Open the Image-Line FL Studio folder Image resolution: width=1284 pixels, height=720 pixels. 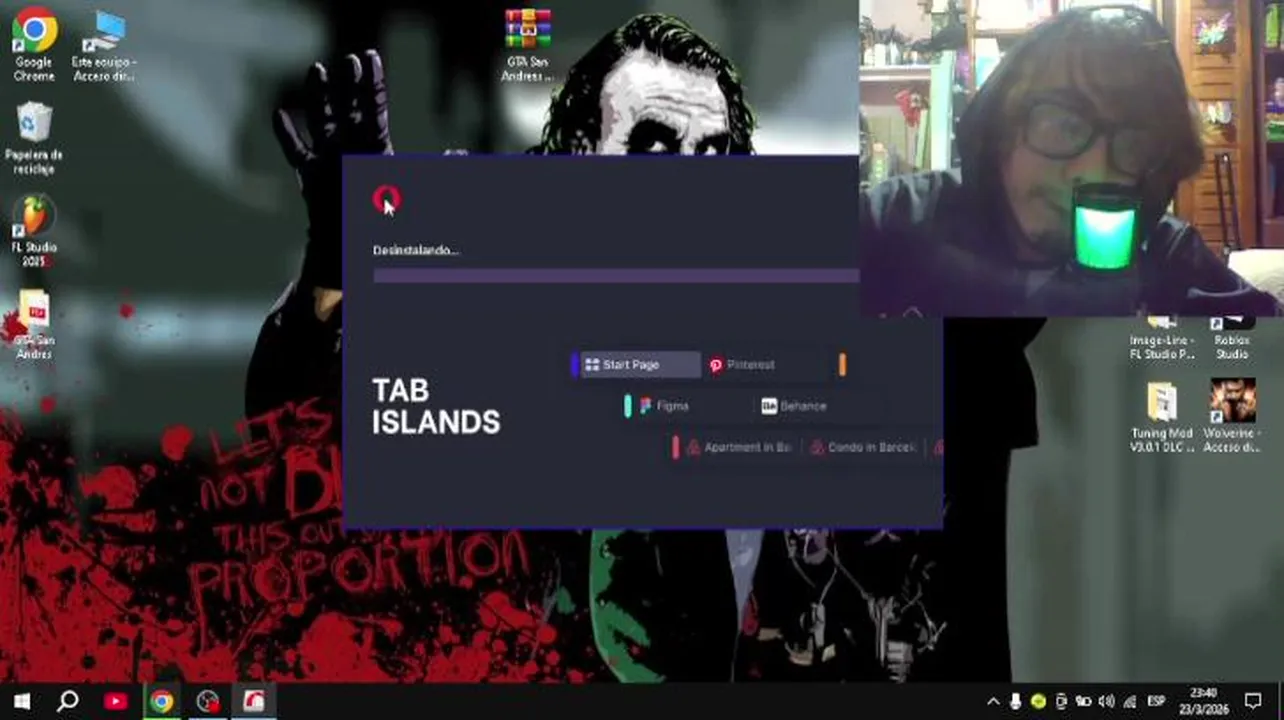click(1162, 338)
